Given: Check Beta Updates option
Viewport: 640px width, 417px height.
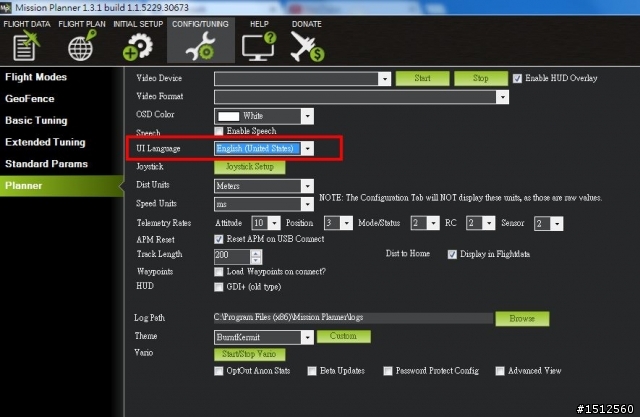Looking at the screenshot, I should point(312,371).
